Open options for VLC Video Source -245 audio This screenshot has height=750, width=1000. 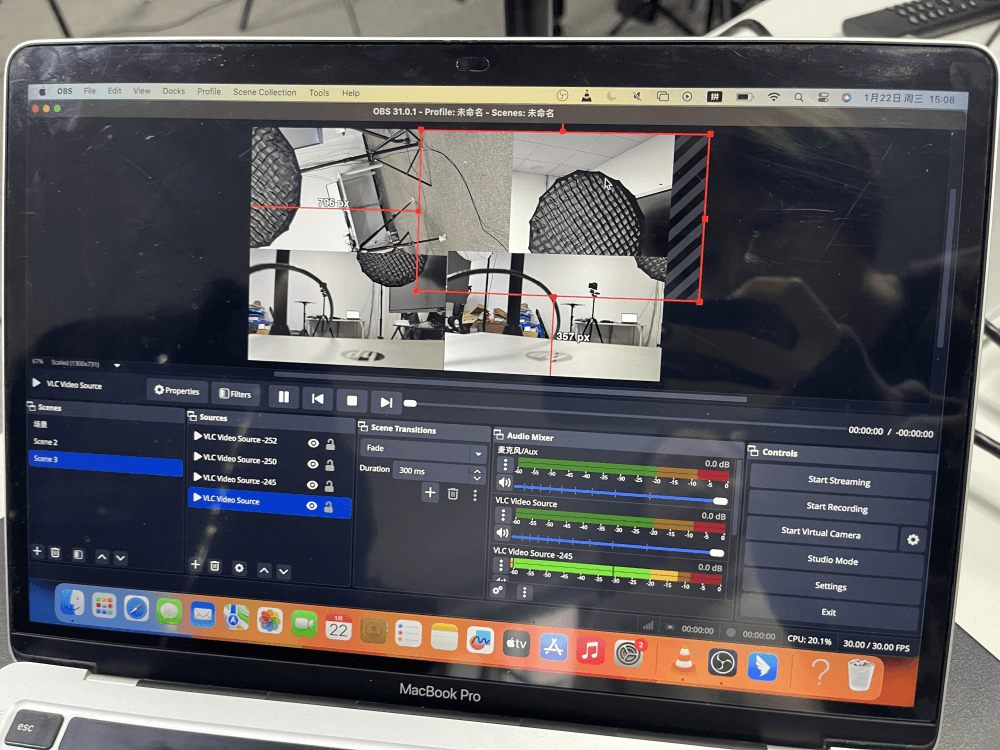tap(501, 565)
